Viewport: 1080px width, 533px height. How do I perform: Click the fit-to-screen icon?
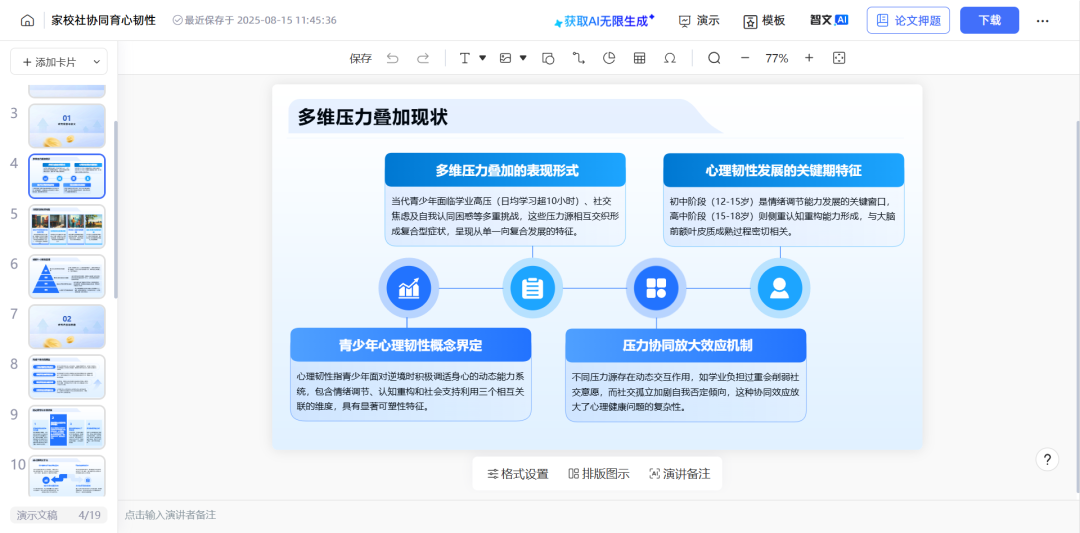pyautogui.click(x=839, y=58)
